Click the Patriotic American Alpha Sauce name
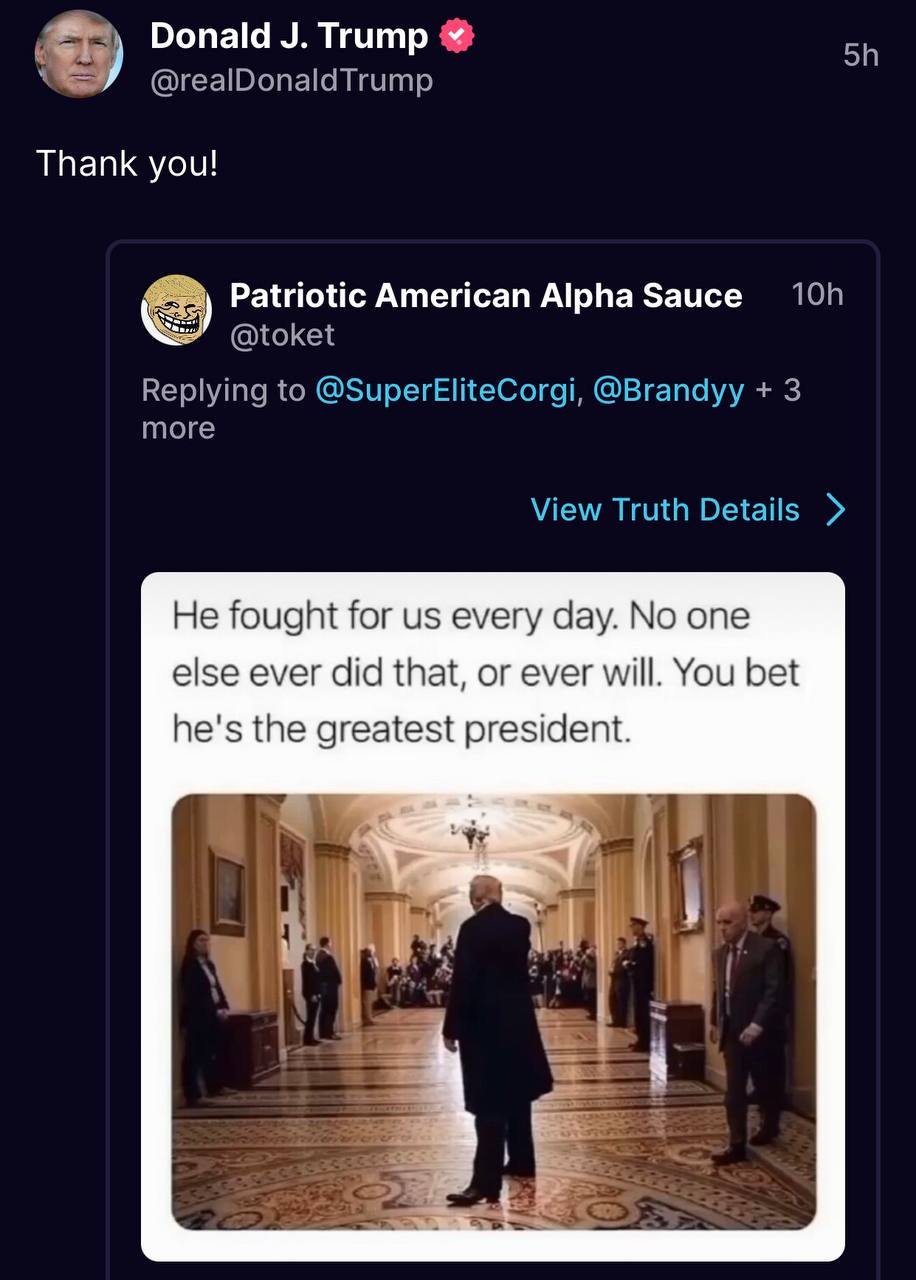The image size is (916, 1280). tap(486, 296)
